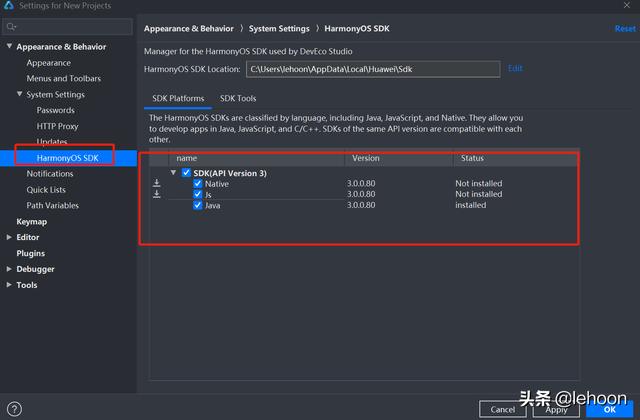Open Path Variables settings page
640x420 pixels.
coord(53,205)
